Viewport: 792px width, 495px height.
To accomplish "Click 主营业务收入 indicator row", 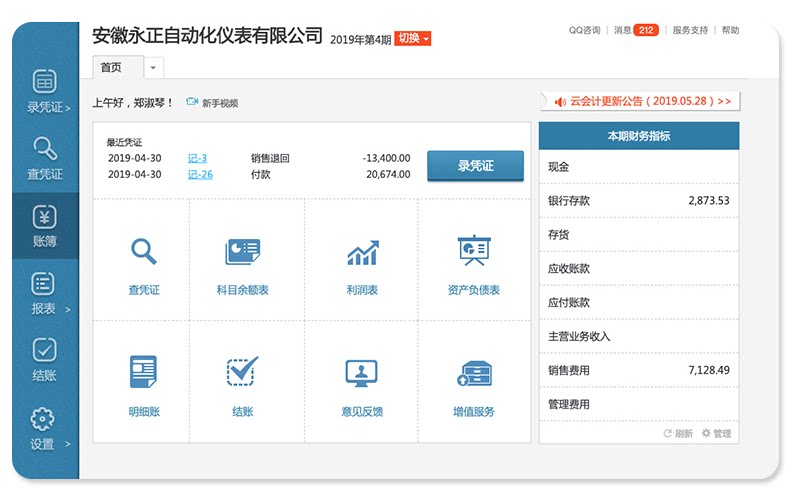I will tap(639, 336).
